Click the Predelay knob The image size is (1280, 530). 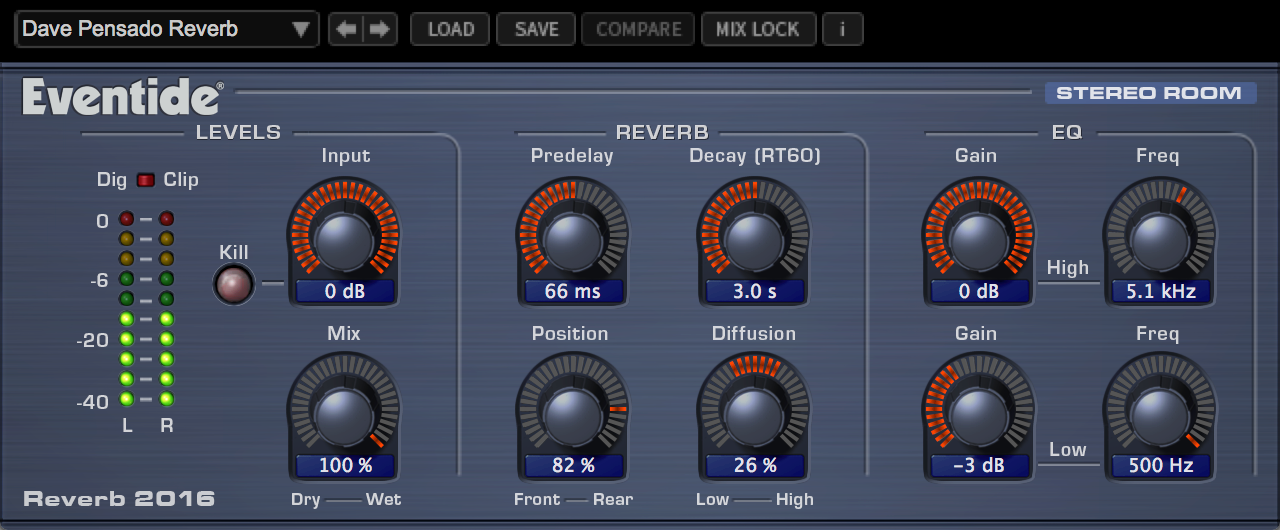573,237
